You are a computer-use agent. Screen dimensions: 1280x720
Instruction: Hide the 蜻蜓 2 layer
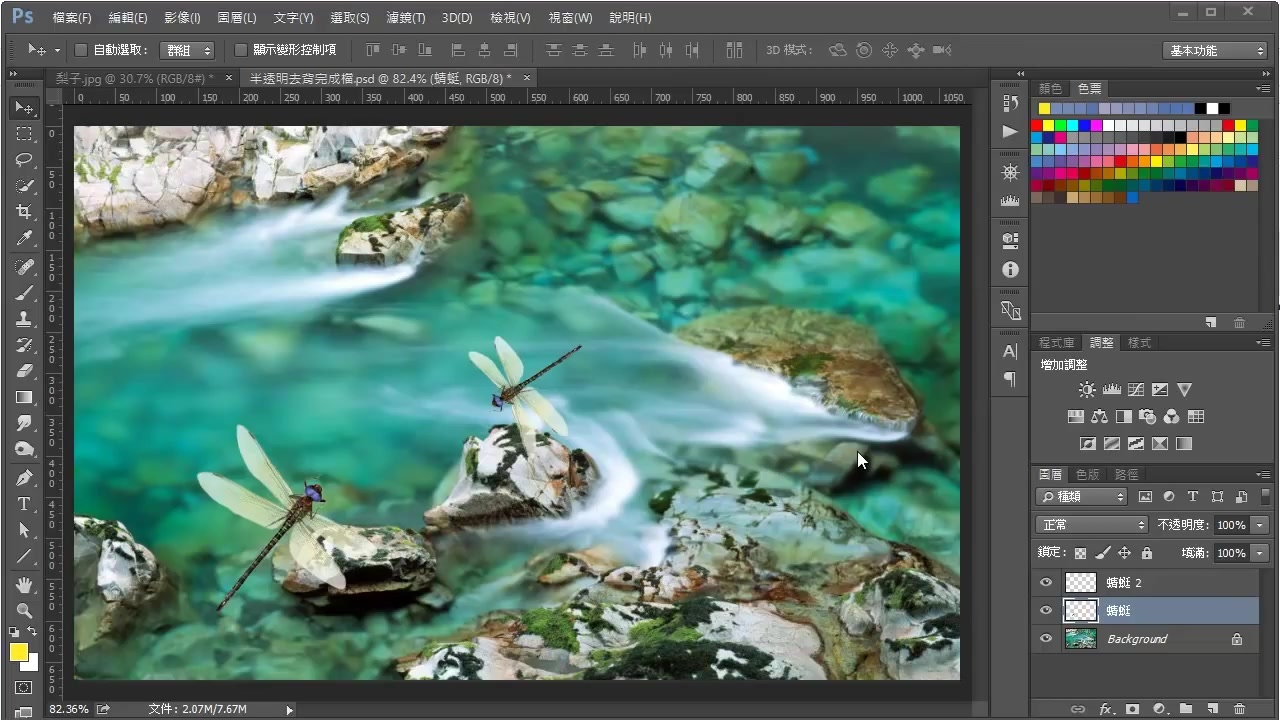1046,582
